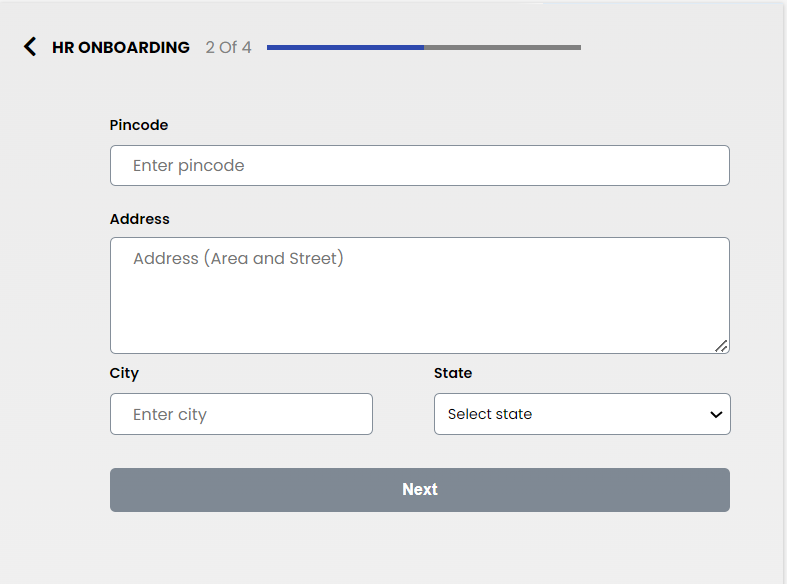Click the Next button
Viewport: 787px width, 584px height.
(x=420, y=490)
